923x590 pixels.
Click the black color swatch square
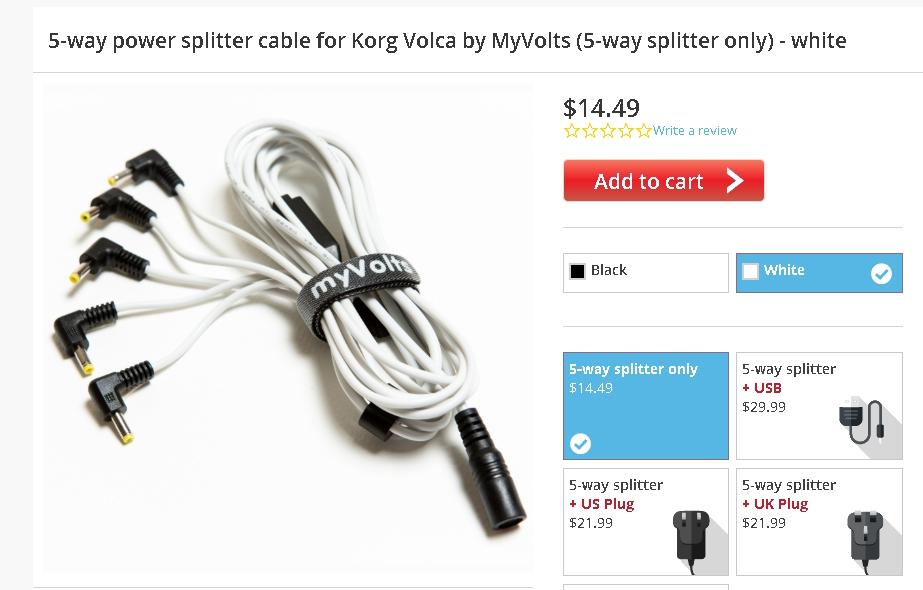coord(577,271)
